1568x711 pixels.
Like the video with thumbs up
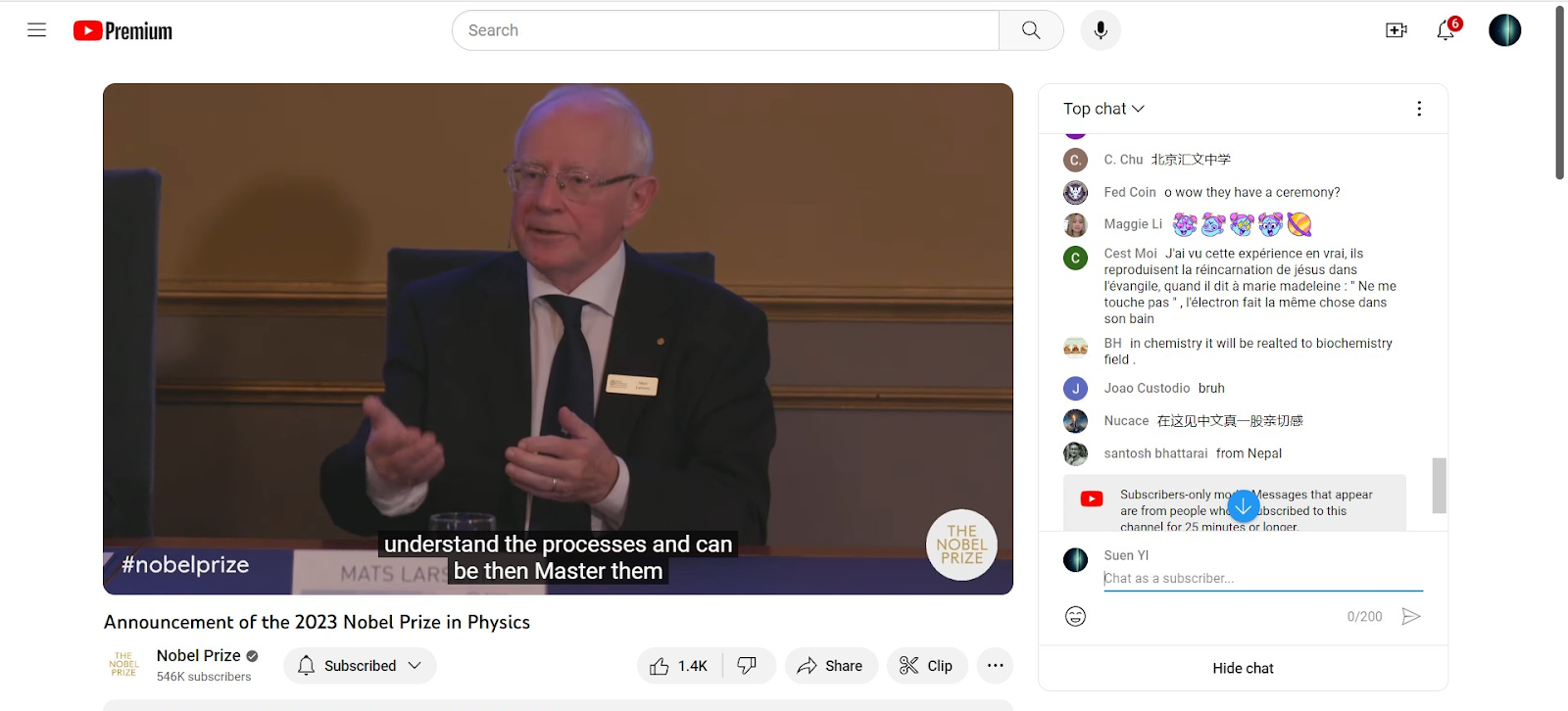[678, 666]
